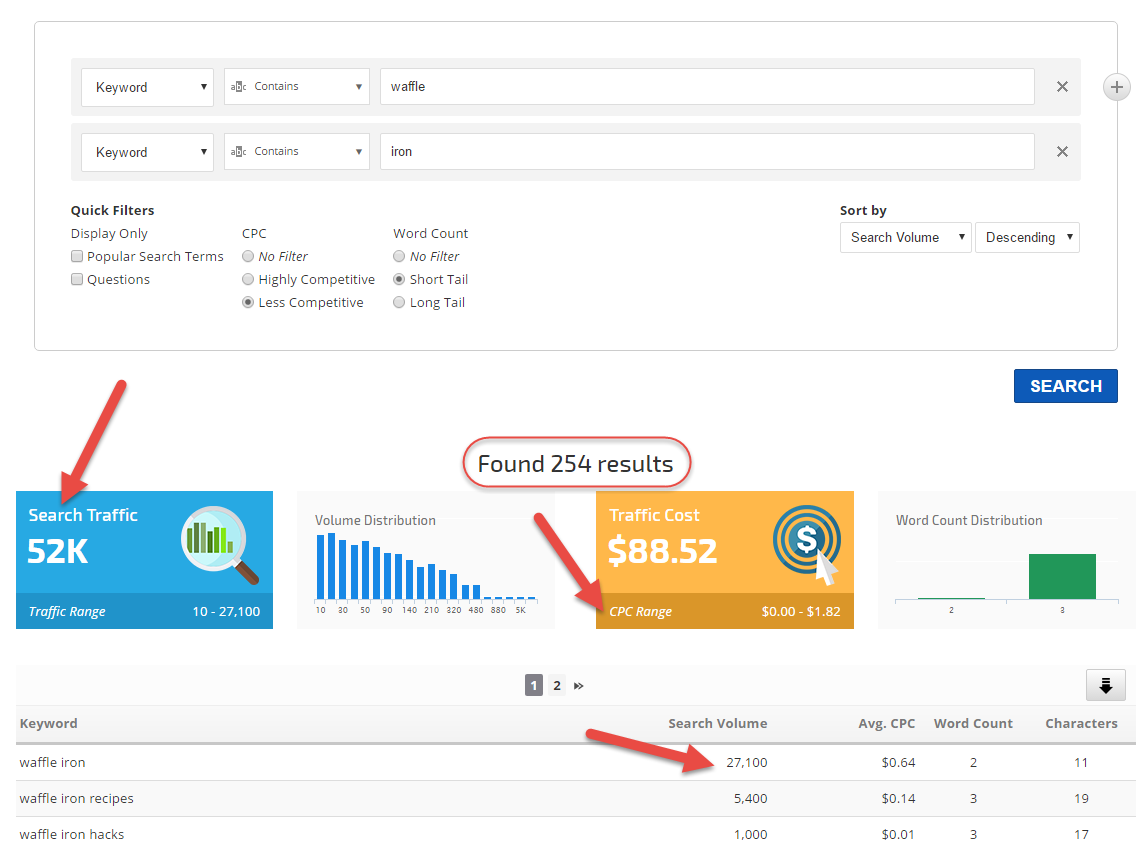Go to next pages with double-arrow icon
This screenshot has height=846, width=1141.
point(579,686)
